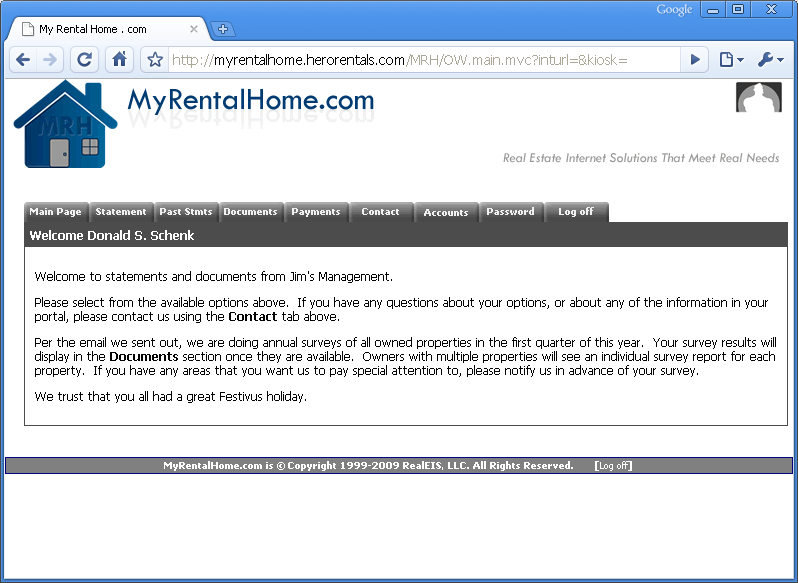
Task: Switch to the Past Stmts tab
Action: 186,212
